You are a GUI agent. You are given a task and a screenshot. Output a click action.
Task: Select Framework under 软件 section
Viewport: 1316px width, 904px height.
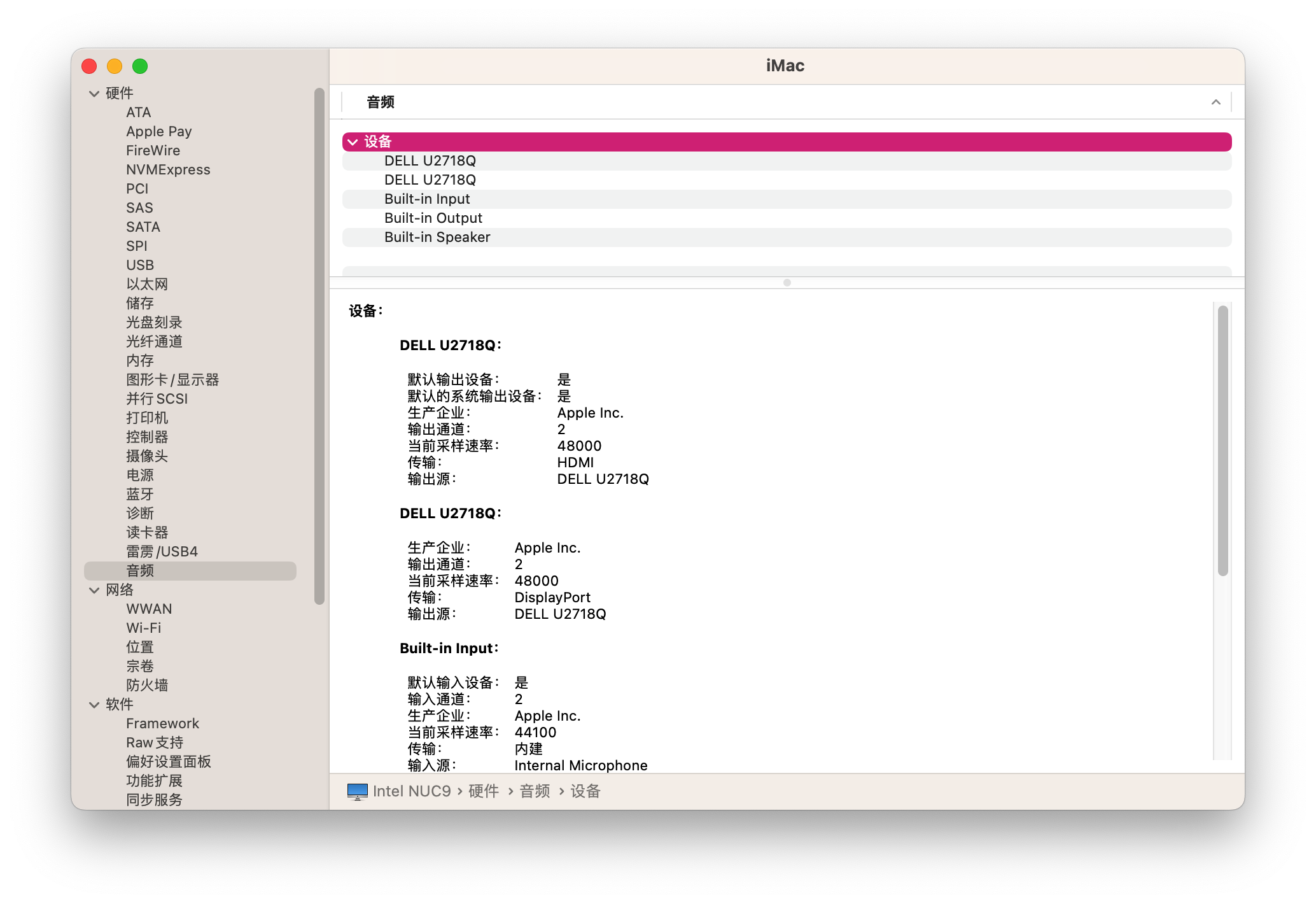pyautogui.click(x=163, y=723)
